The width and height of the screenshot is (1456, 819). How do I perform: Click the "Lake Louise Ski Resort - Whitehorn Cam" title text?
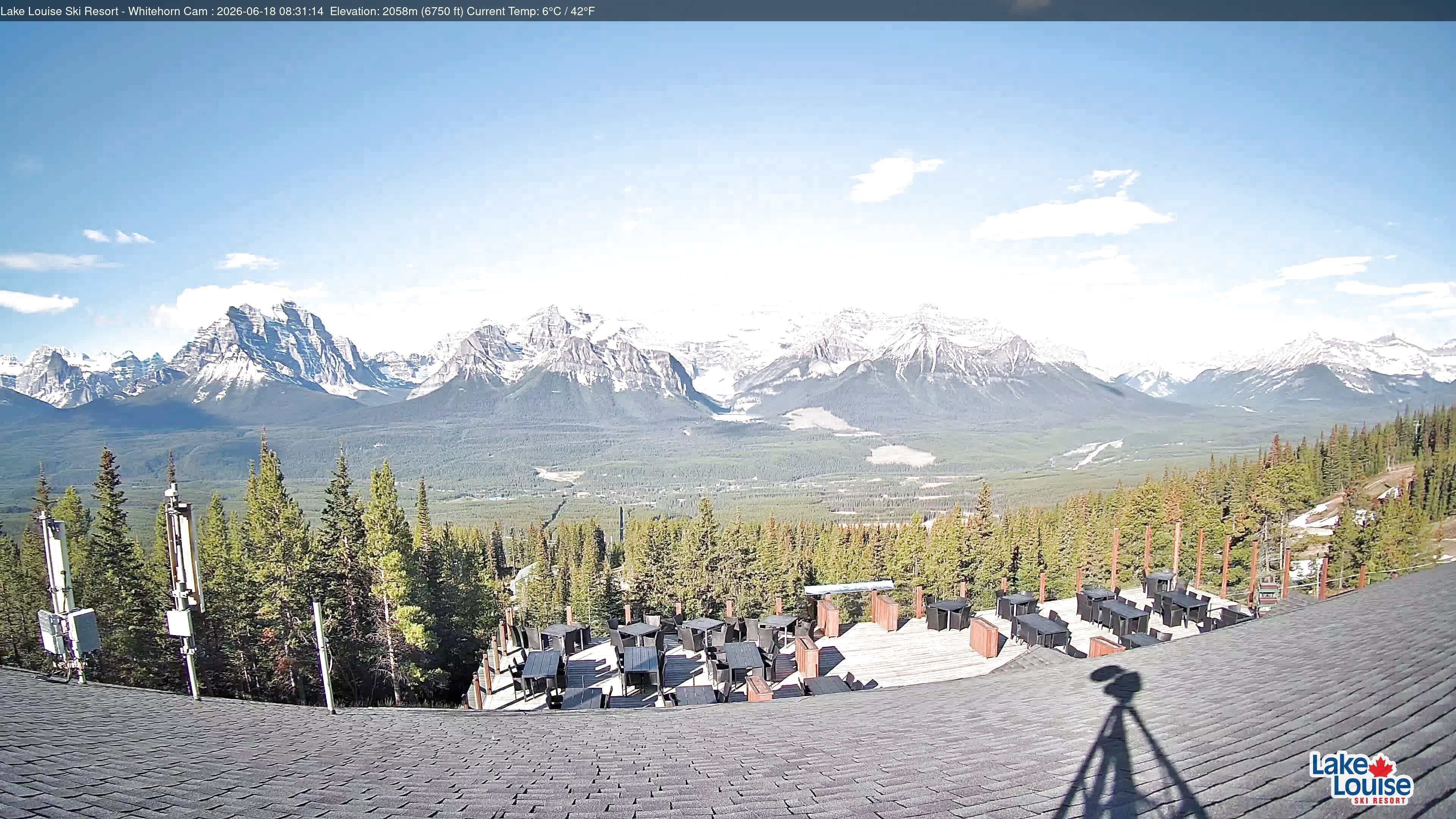(104, 11)
